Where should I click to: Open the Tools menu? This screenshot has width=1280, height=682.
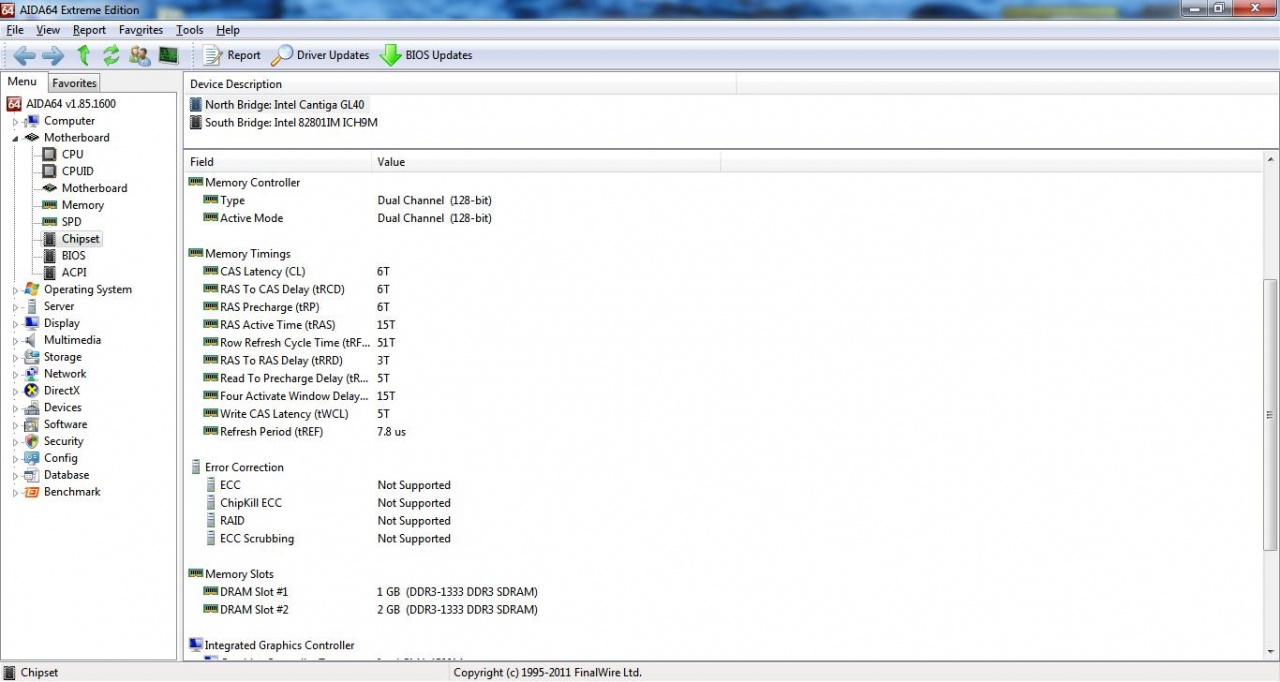tap(190, 30)
